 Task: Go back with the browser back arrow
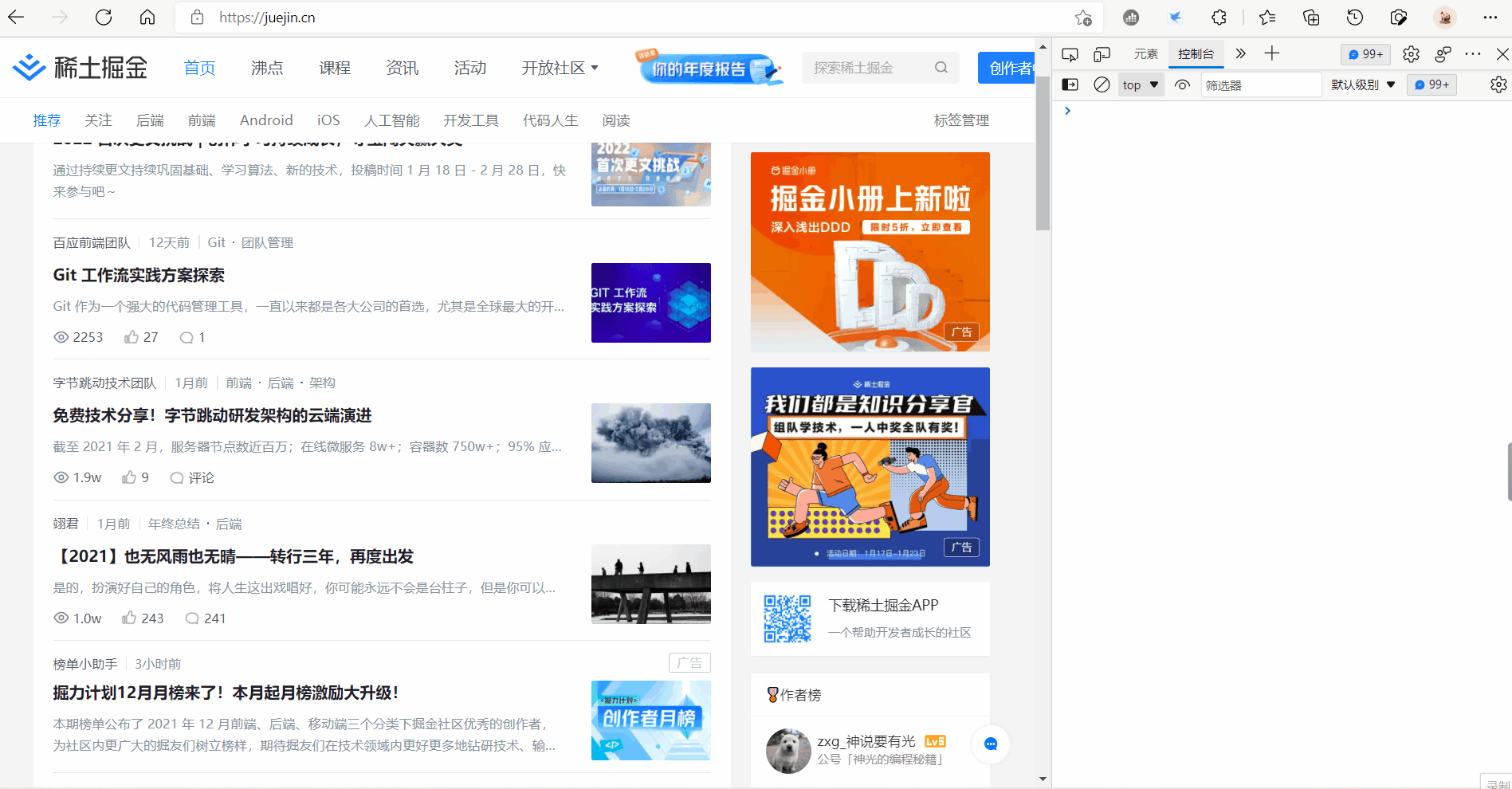(16, 18)
